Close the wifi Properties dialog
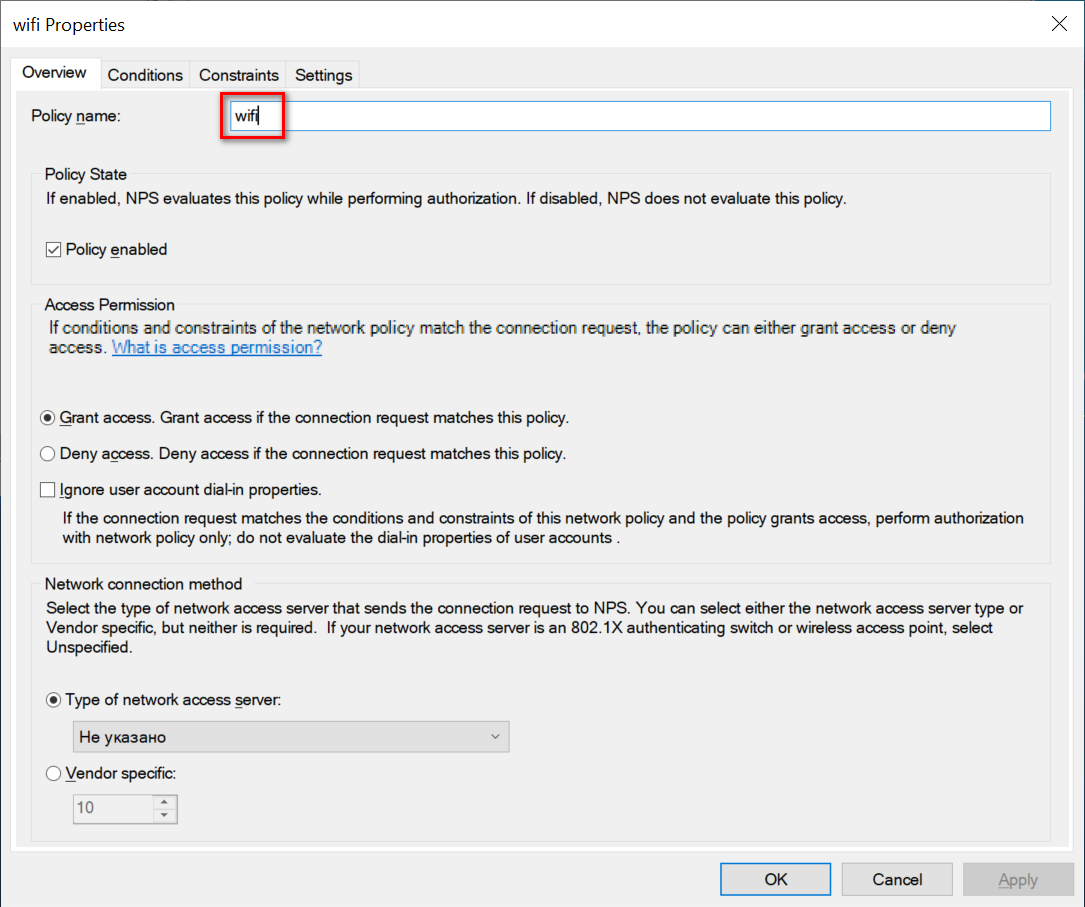The width and height of the screenshot is (1085, 907). click(x=1059, y=24)
